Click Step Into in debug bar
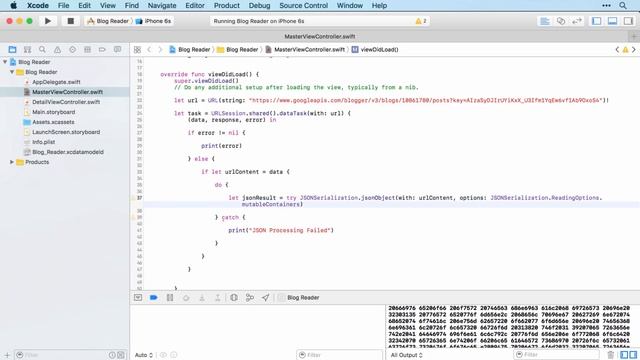 202,298
